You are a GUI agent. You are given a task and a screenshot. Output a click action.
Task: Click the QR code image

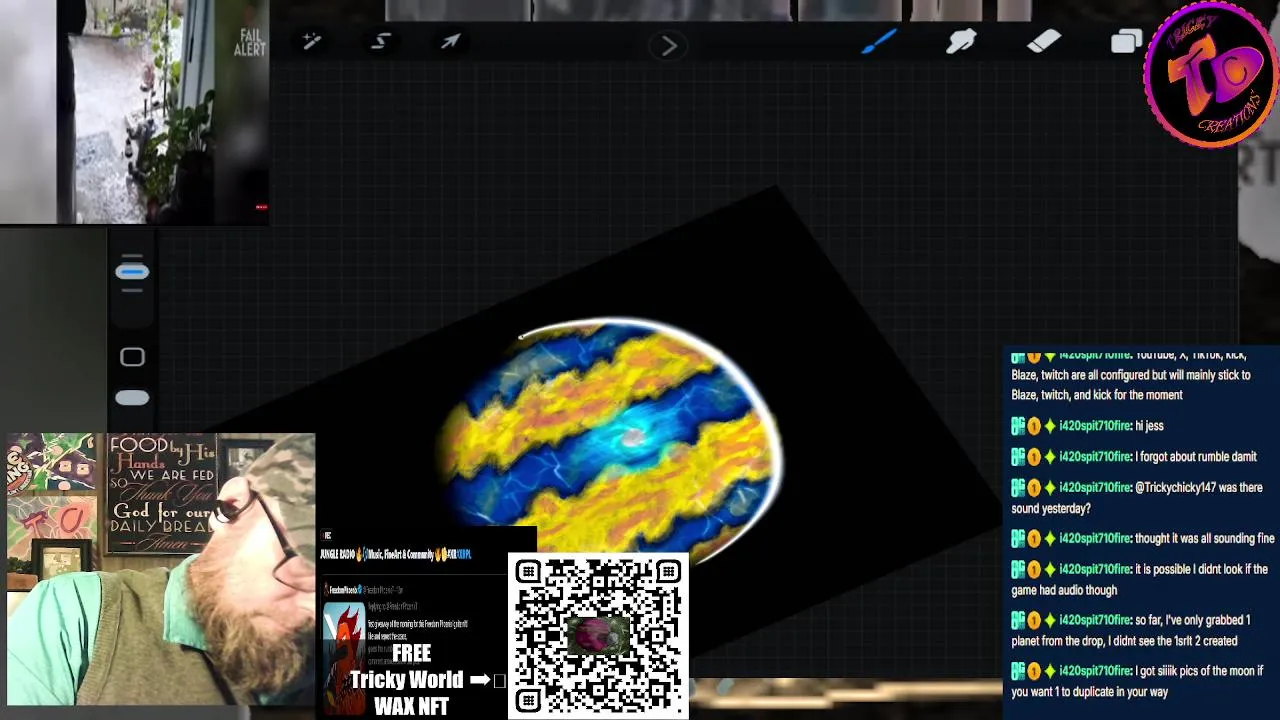[x=598, y=635]
